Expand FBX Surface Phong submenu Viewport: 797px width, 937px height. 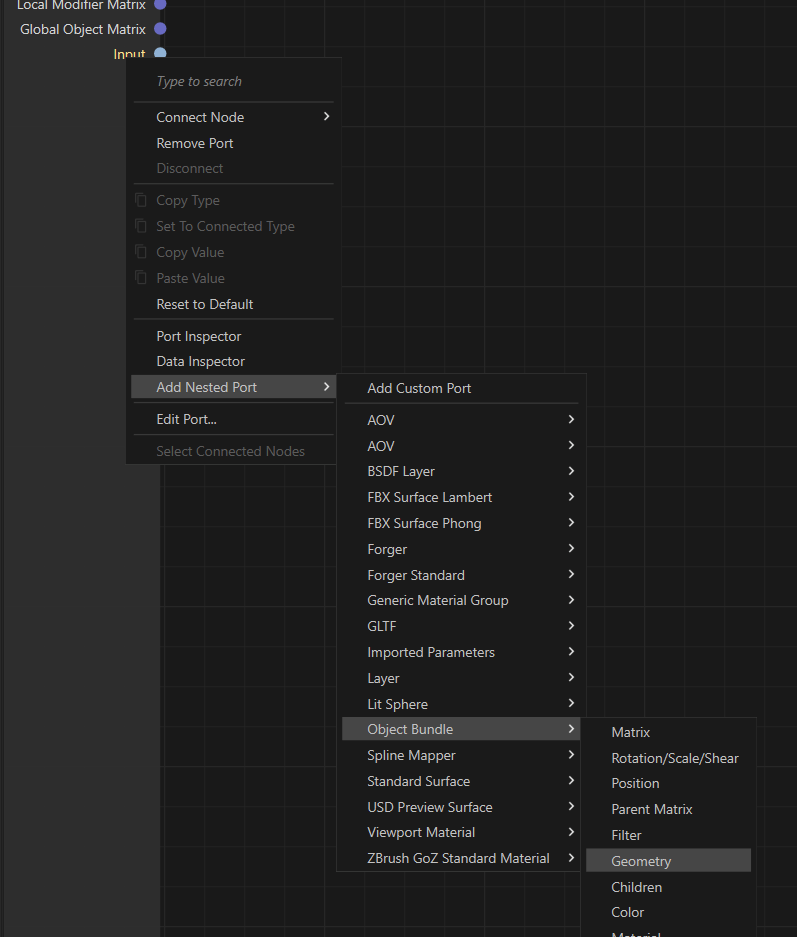pyautogui.click(x=461, y=523)
